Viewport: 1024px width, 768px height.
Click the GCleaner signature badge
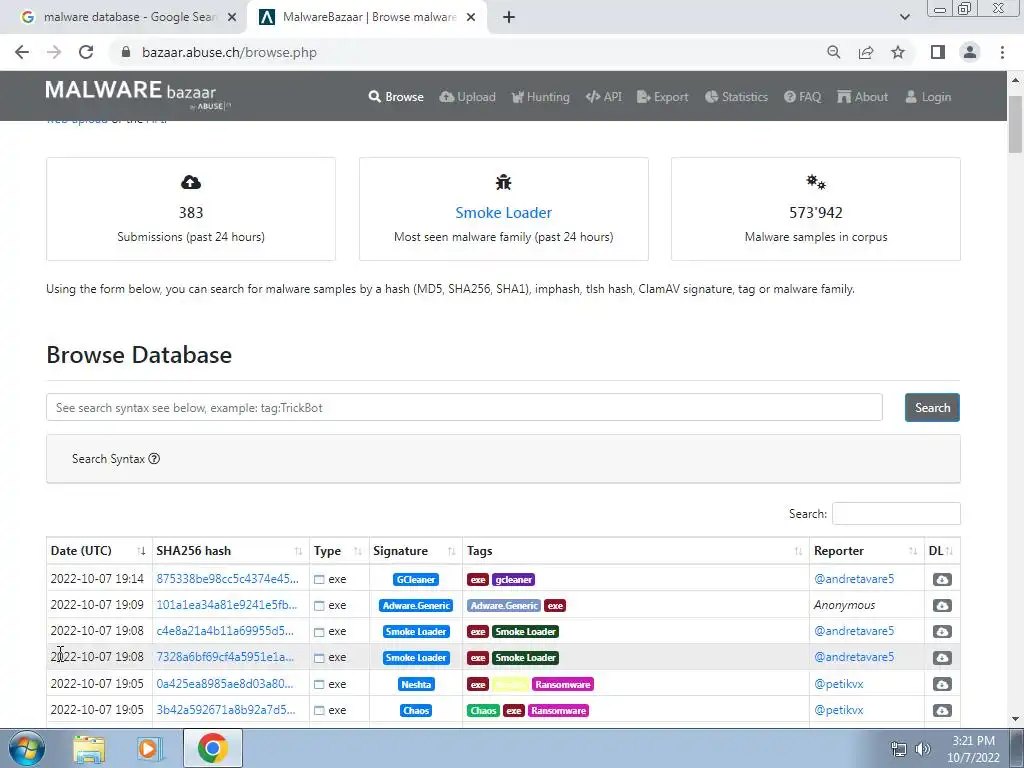416,579
